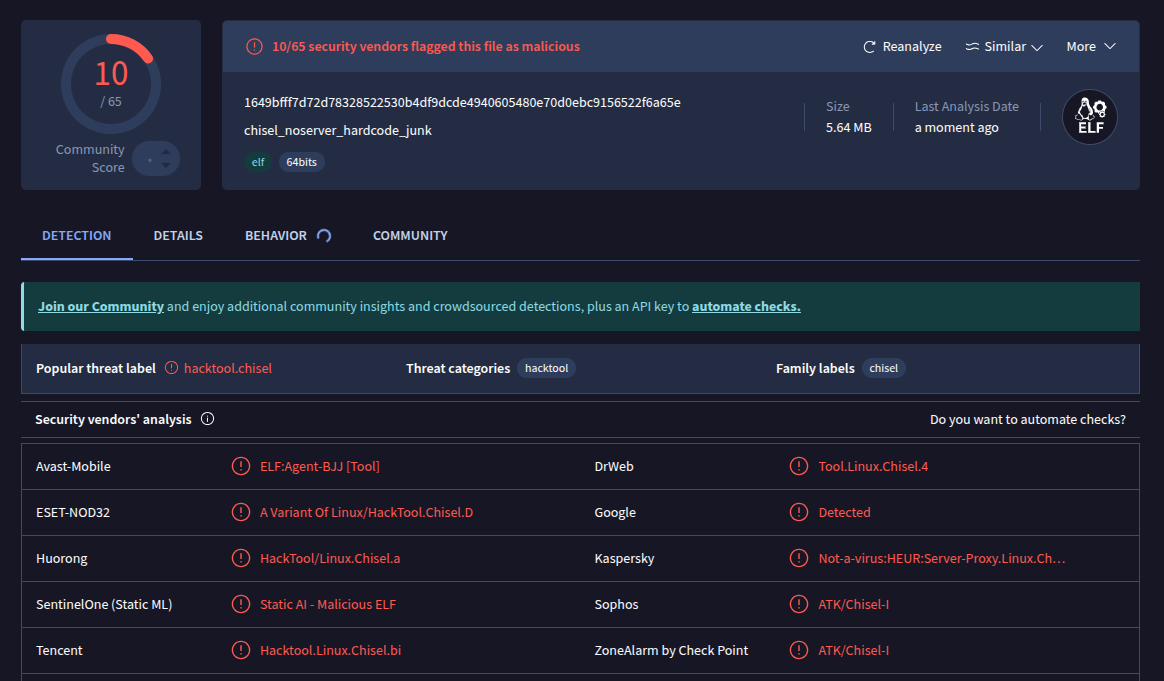Click Do you want to automate checks
Screen dimensions: 1164x681
point(1027,420)
